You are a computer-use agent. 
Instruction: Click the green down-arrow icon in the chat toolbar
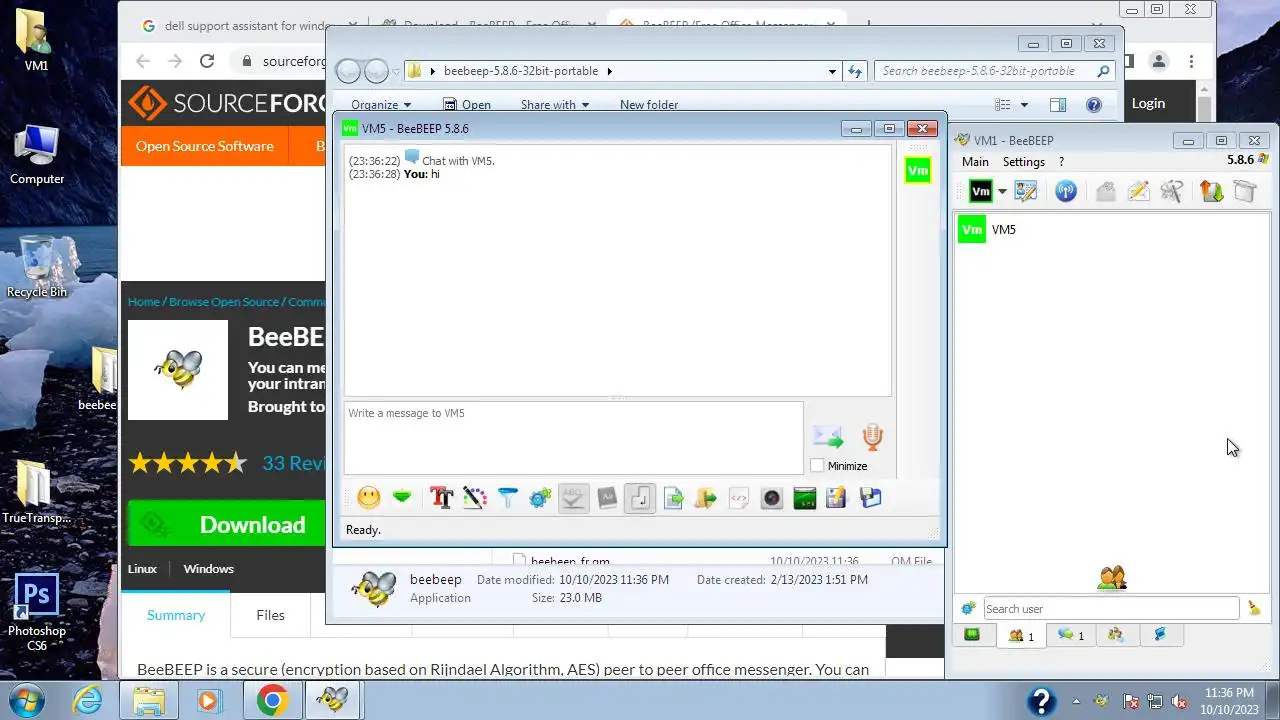[x=402, y=497]
